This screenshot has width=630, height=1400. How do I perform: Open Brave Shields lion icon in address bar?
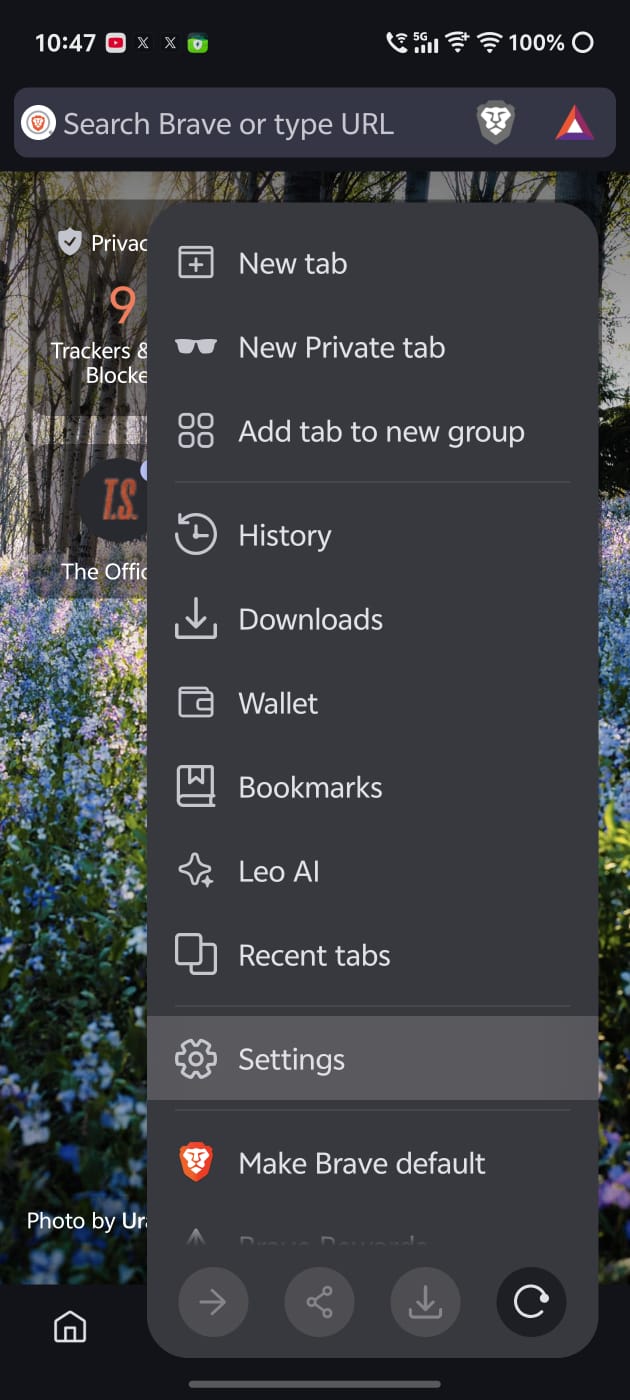coord(495,123)
